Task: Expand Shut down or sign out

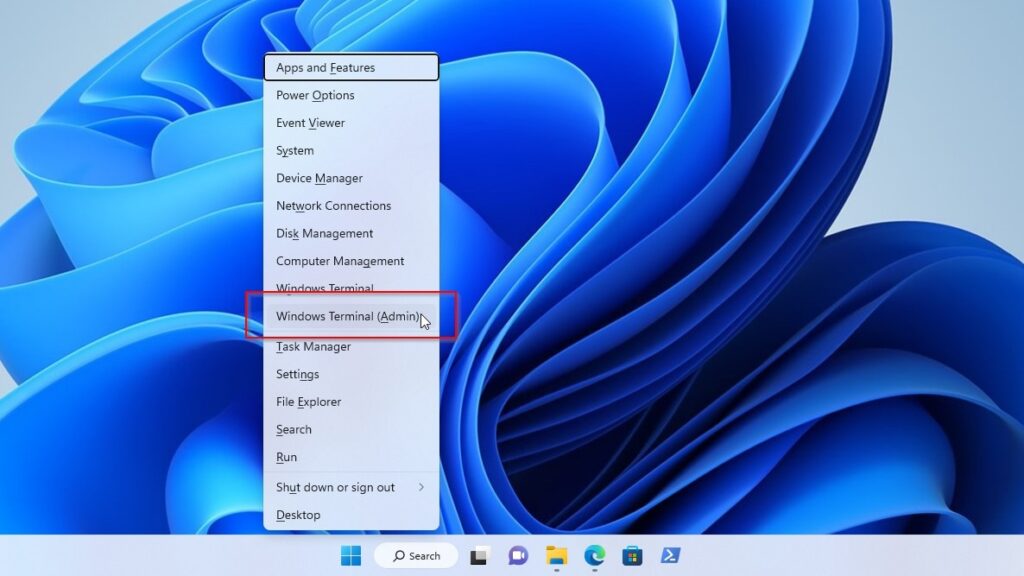Action: 351,487
